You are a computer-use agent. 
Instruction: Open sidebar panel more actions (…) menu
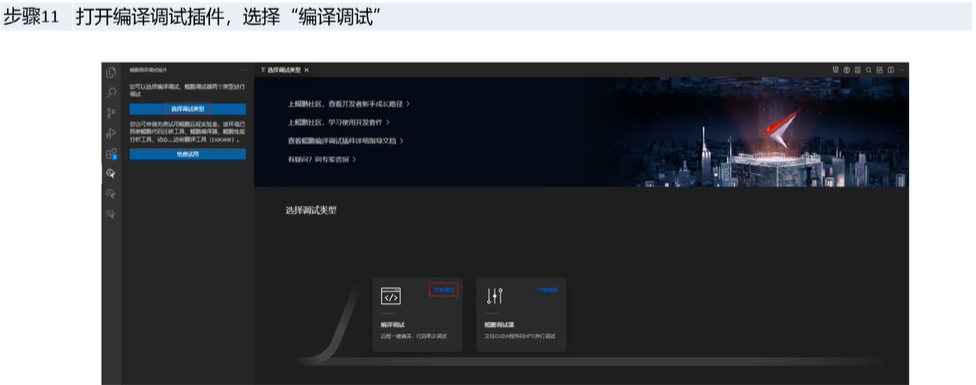tap(244, 70)
